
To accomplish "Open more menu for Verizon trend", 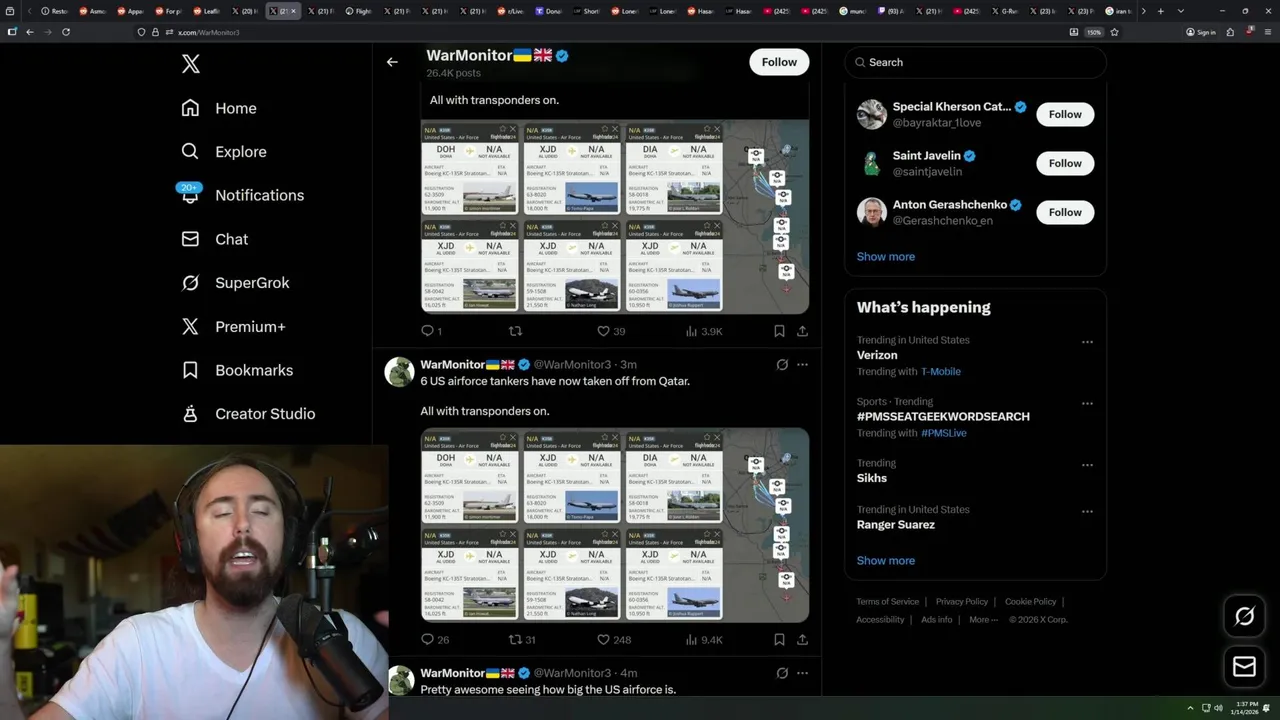I will (x=1087, y=342).
